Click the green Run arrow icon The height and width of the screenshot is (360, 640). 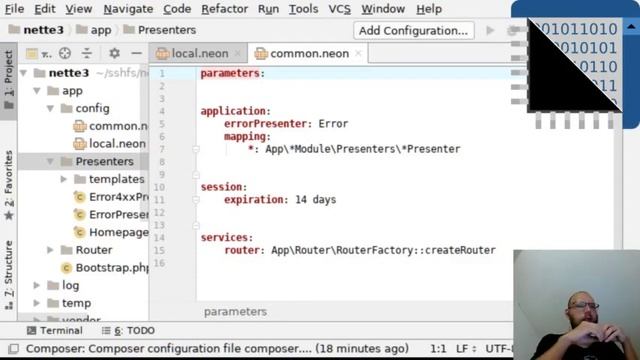tap(490, 30)
